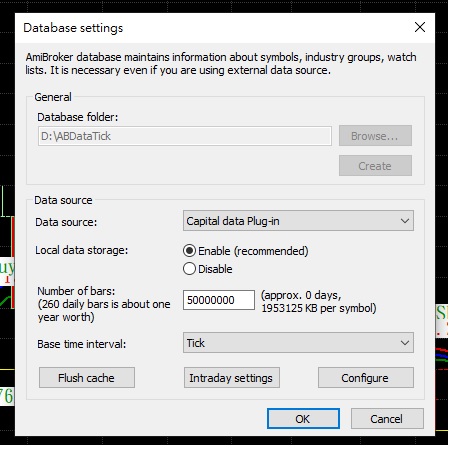Click the Flush cache button
Viewport: 453px width, 450px height.
[x=87, y=378]
